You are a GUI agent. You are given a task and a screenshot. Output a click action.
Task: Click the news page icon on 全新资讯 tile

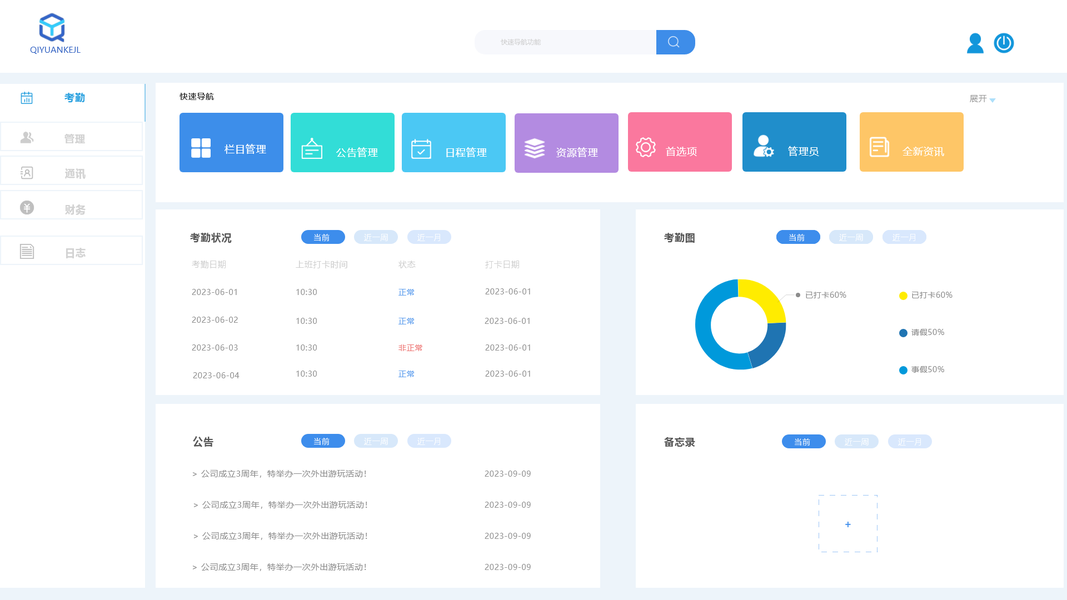(x=879, y=147)
